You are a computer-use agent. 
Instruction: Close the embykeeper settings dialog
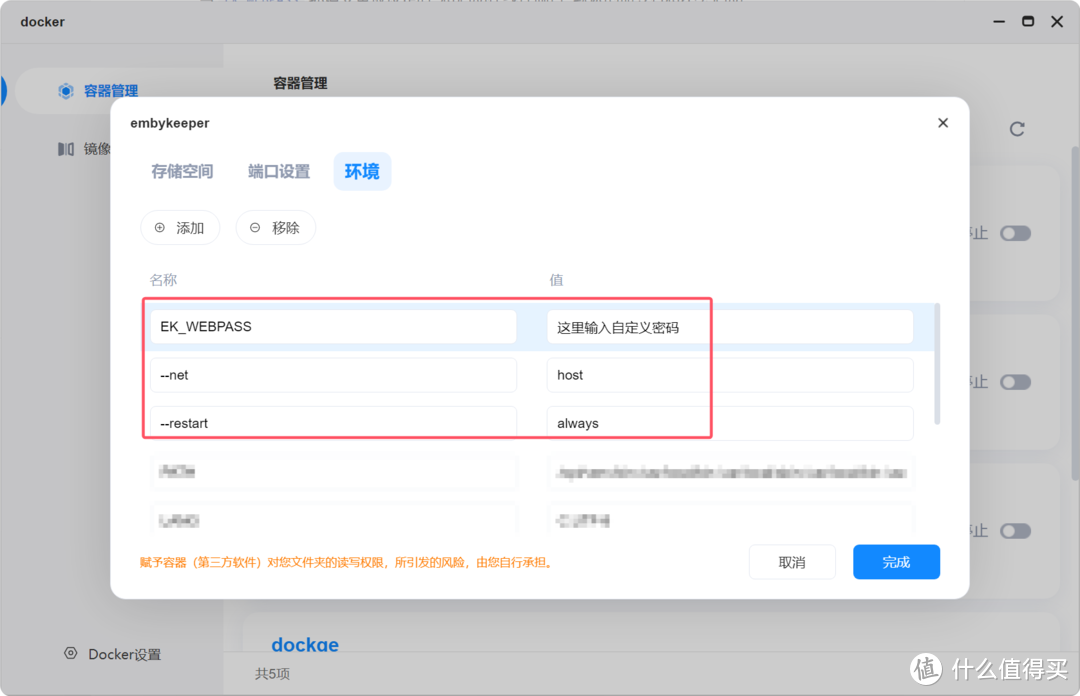pyautogui.click(x=942, y=122)
